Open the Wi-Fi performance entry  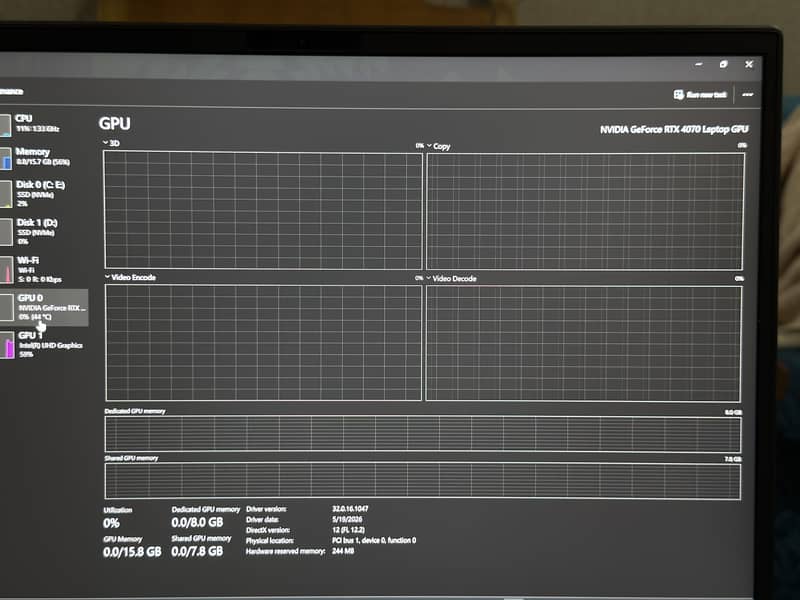[43, 269]
